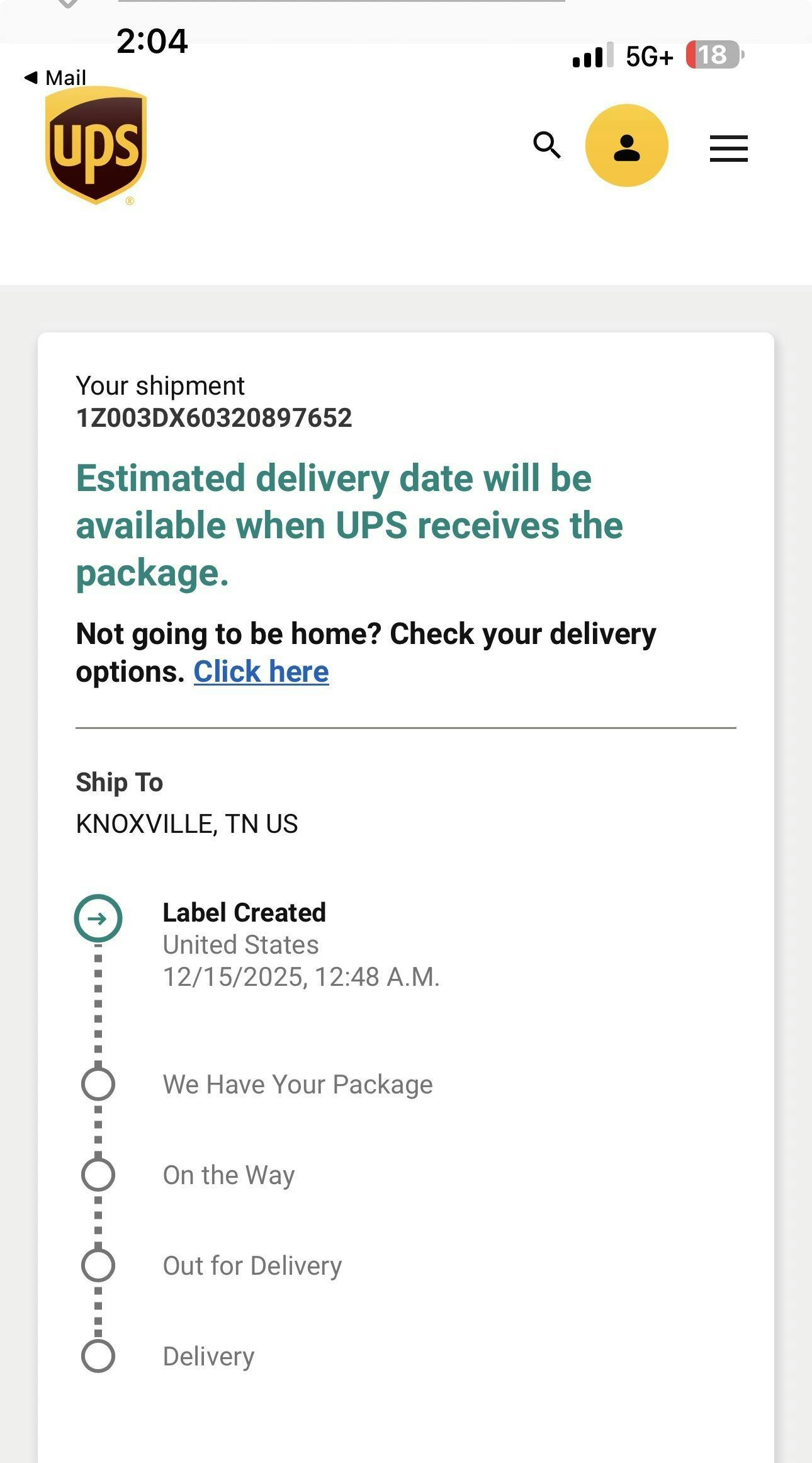This screenshot has width=812, height=1463.
Task: Tap the 2:04 clock in status bar
Action: (152, 42)
